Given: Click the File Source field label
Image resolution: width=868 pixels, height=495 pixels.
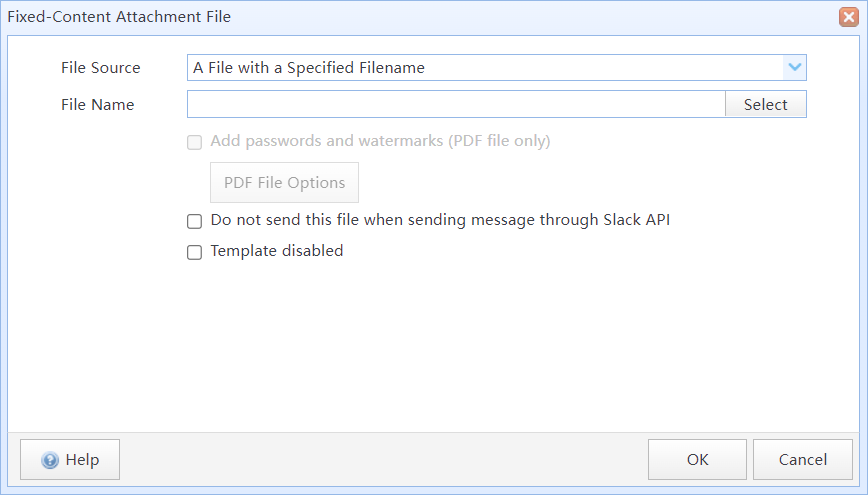Looking at the screenshot, I should click(101, 68).
